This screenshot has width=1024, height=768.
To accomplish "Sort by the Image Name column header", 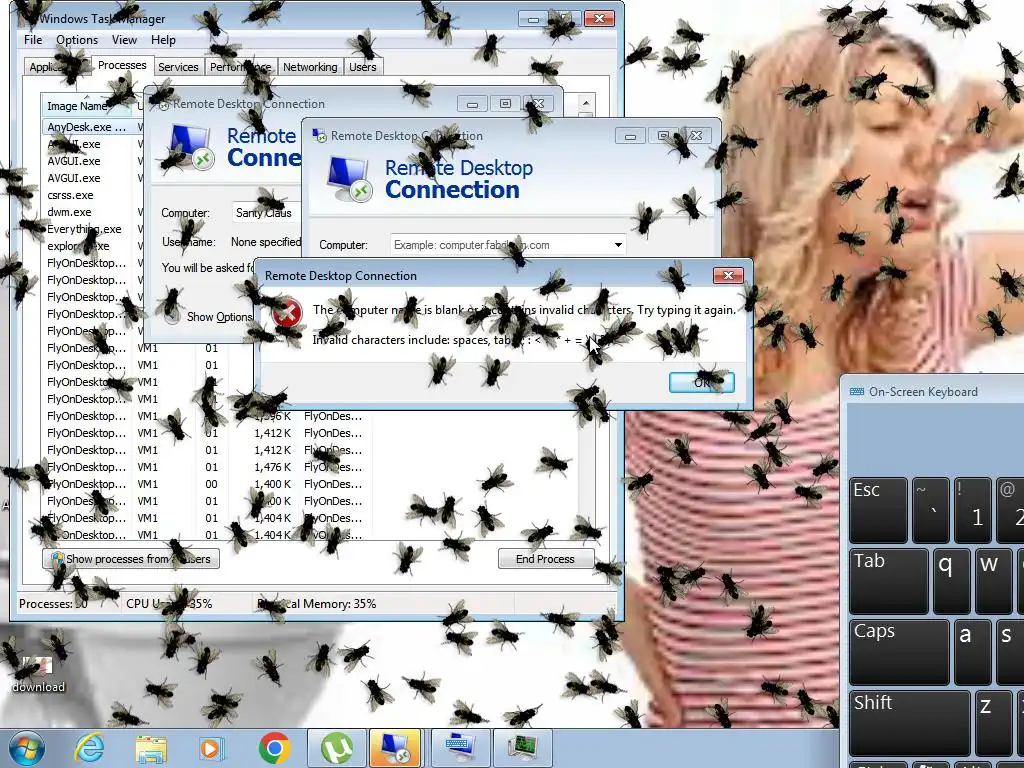I will pos(87,106).
